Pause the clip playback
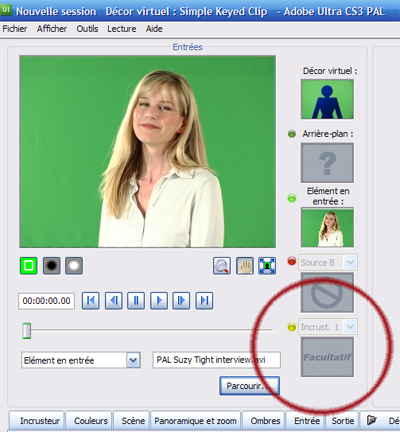Image resolution: width=400 pixels, height=432 pixels. (136, 301)
